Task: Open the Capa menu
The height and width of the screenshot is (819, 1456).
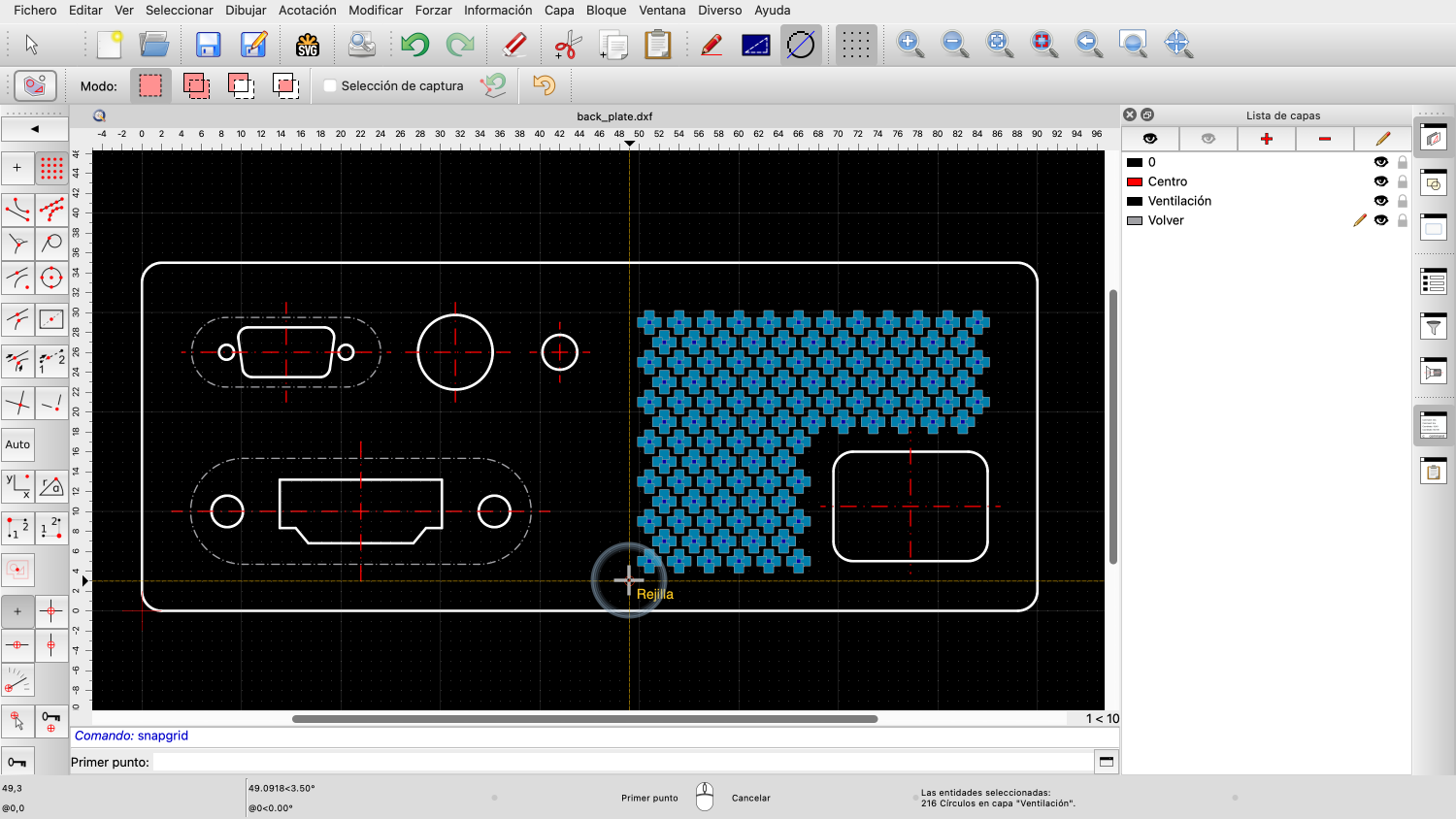Action: click(559, 10)
